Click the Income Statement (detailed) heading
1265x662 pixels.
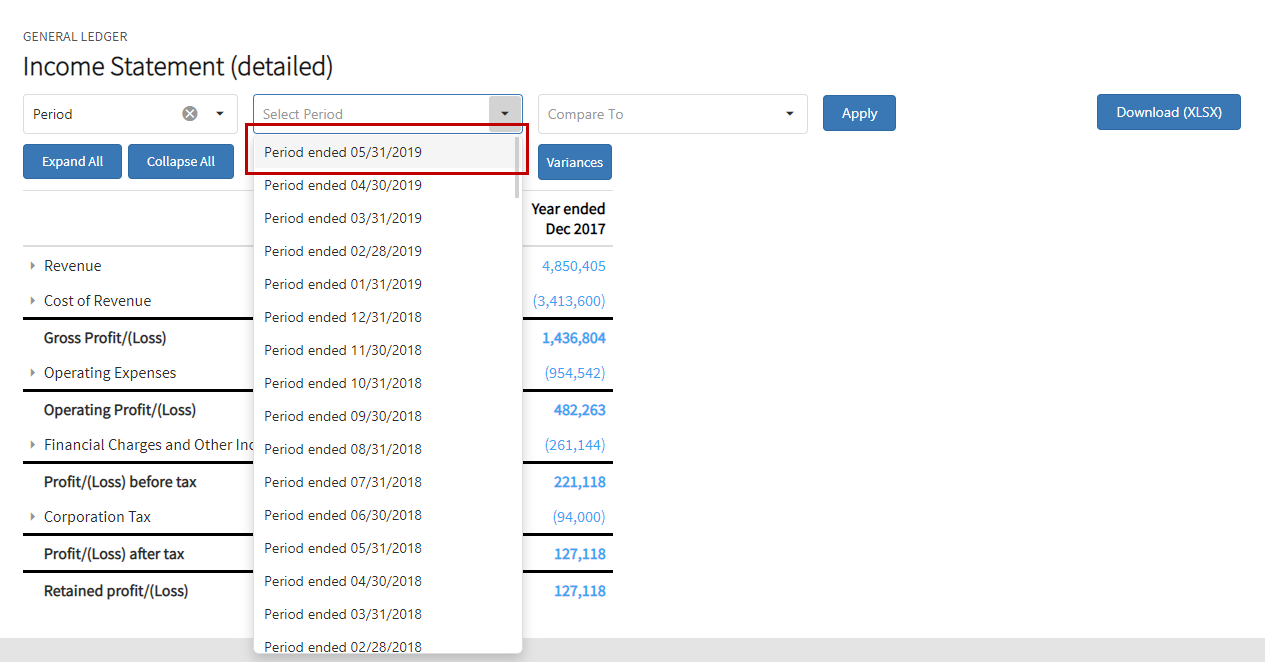point(178,67)
